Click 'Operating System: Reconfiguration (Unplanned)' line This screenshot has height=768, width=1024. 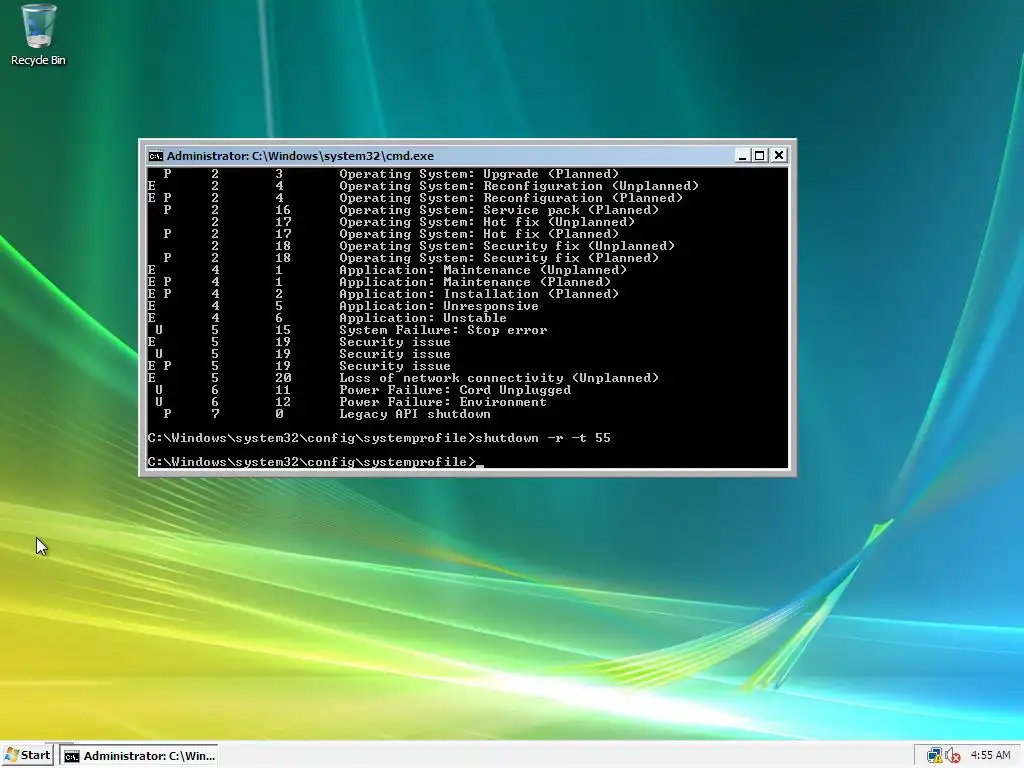(x=519, y=186)
